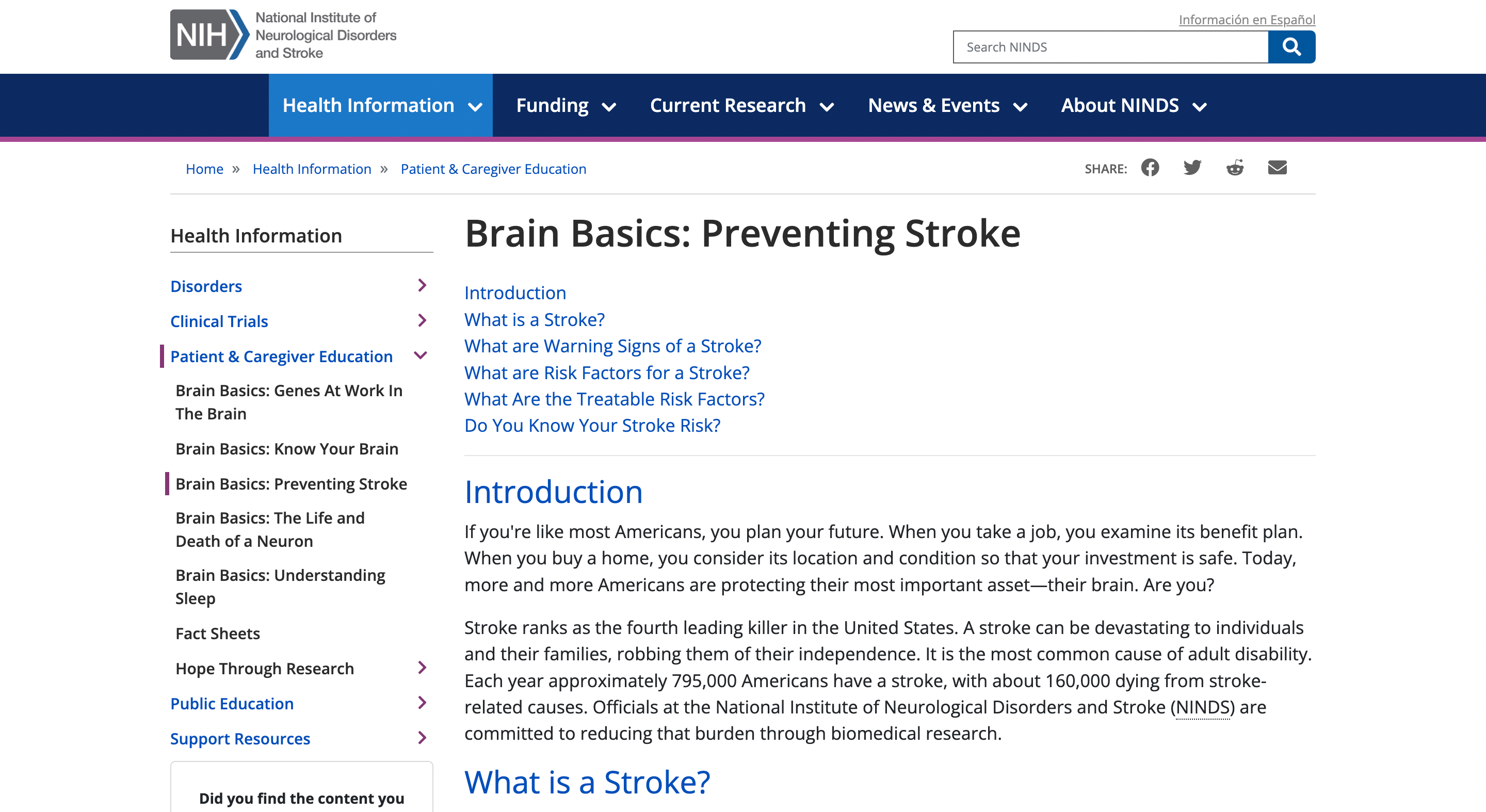This screenshot has height=812, width=1486.
Task: Expand the Health Information dropdown chevron
Action: [x=475, y=107]
